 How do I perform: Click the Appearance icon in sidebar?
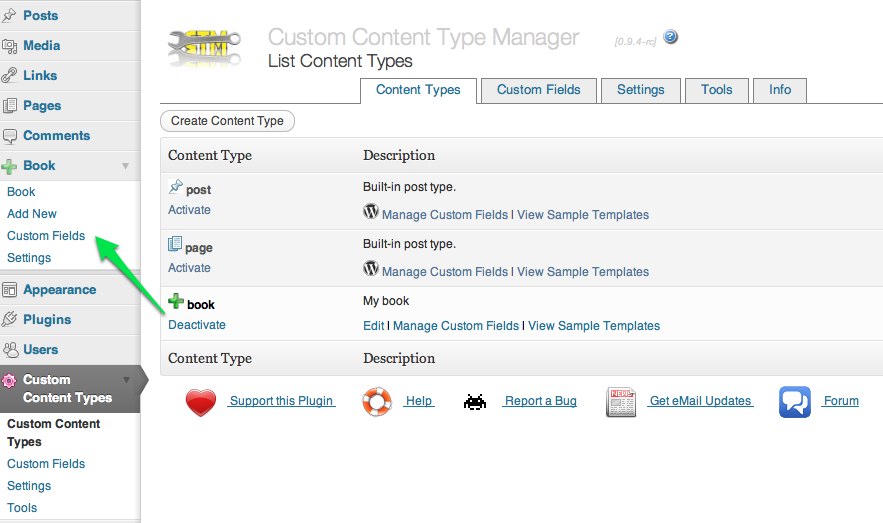tap(9, 290)
